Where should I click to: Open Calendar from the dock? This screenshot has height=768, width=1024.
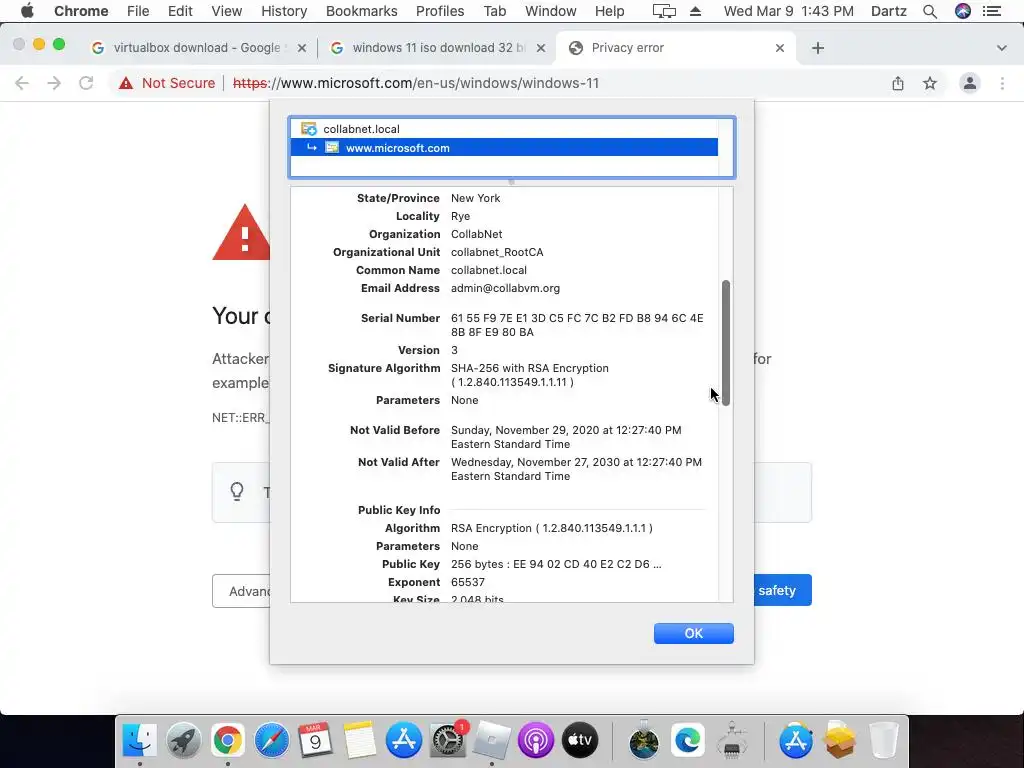[x=315, y=740]
